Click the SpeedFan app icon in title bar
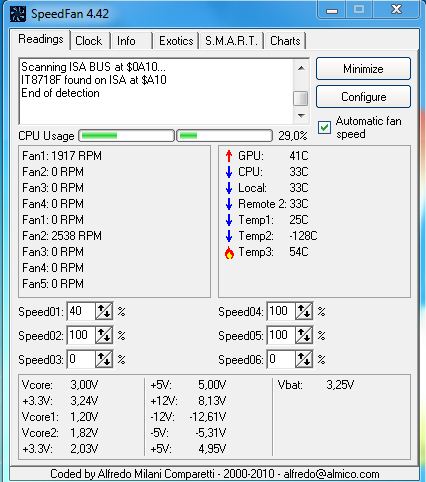Screen dimensions: 426x482 (17, 14)
